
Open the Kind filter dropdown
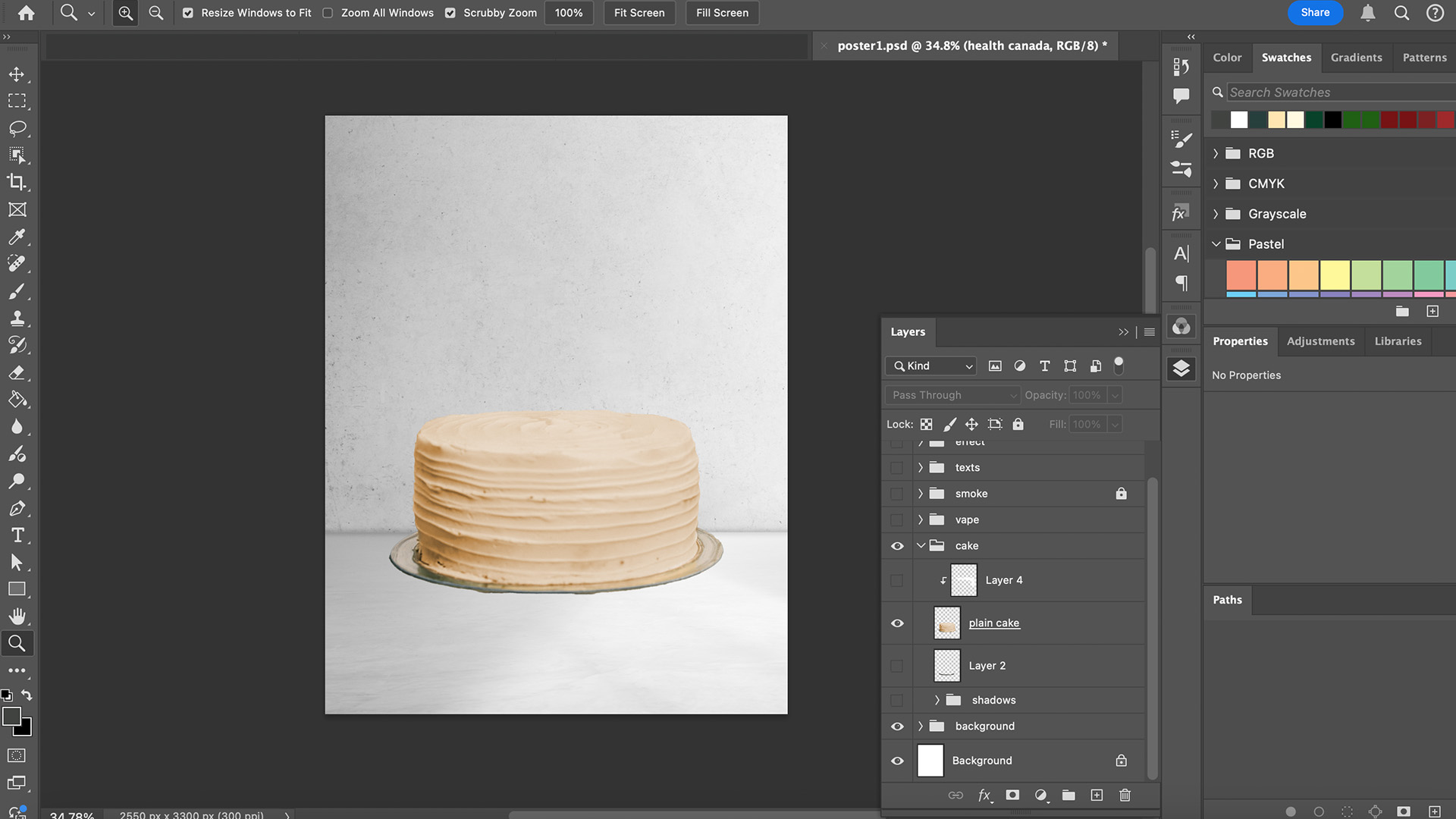pyautogui.click(x=931, y=366)
